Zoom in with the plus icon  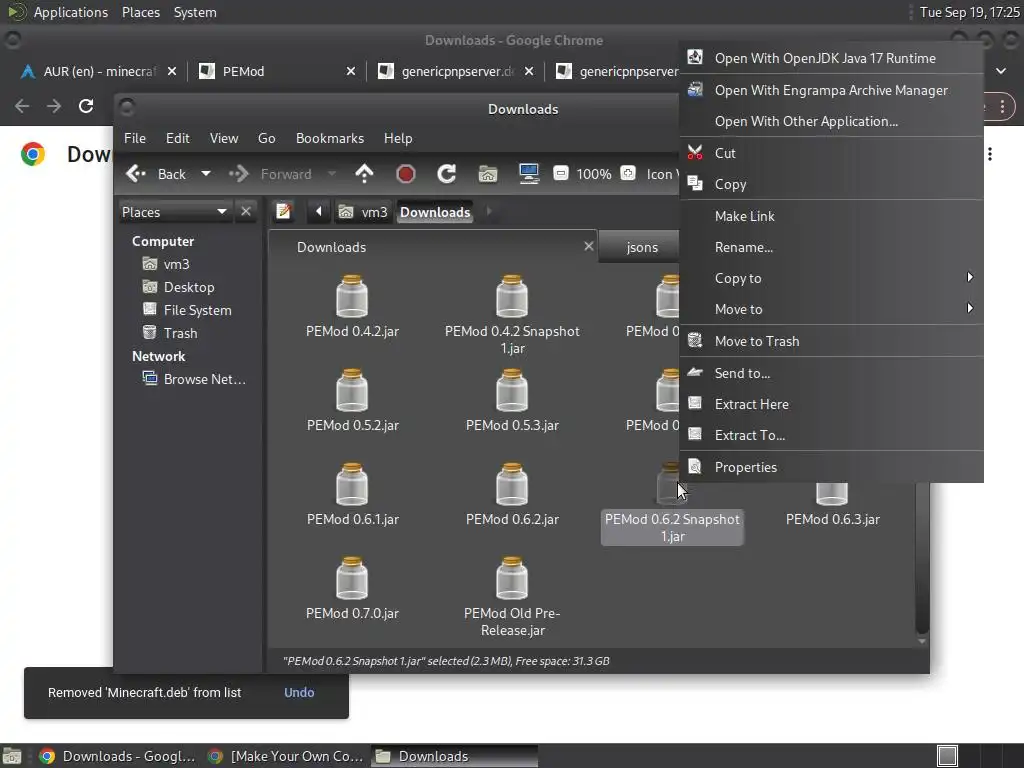[628, 173]
